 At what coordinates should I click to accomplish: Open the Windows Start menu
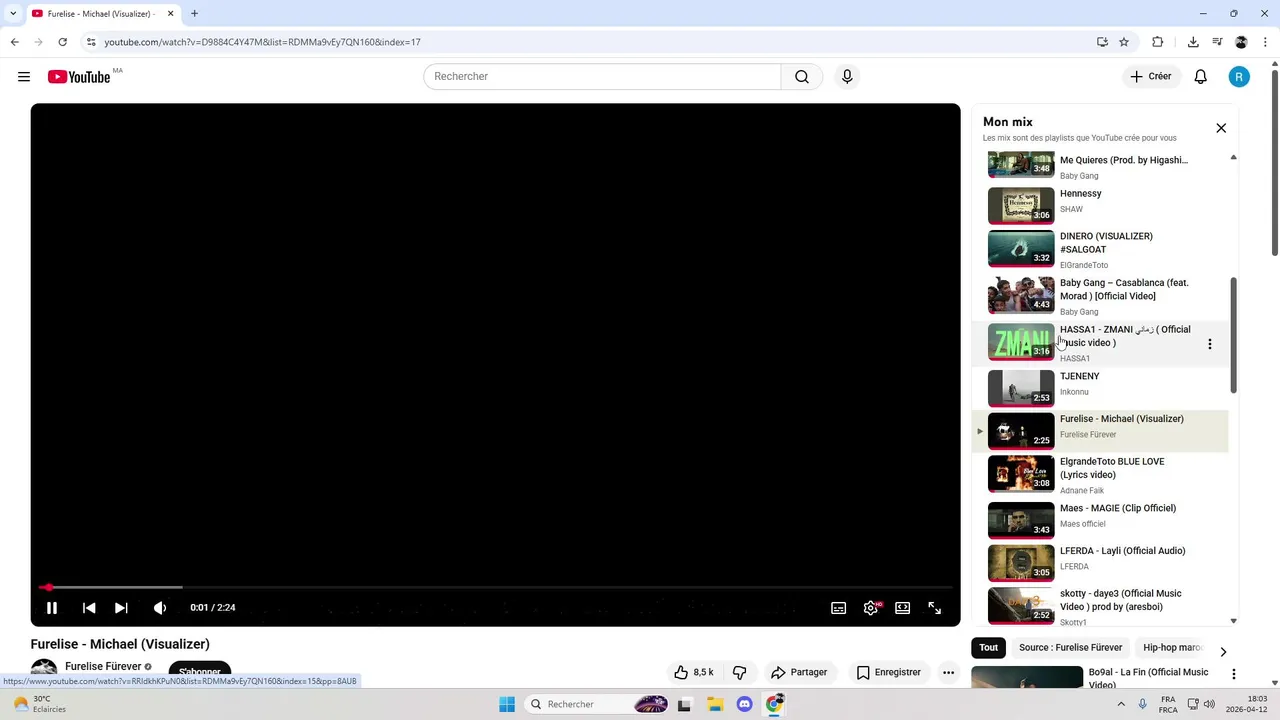[507, 704]
